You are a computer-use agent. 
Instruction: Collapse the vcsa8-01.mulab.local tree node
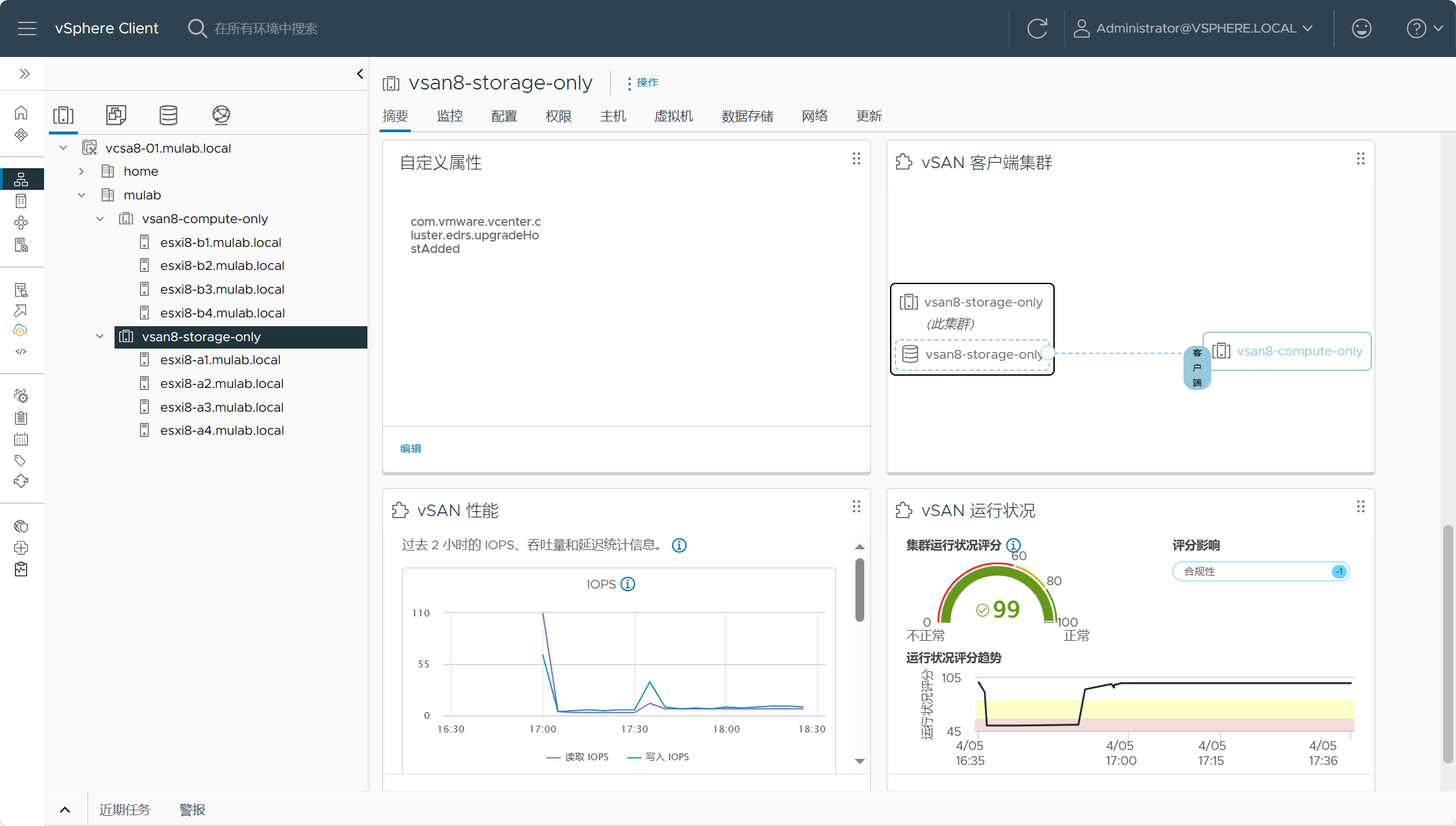point(63,148)
